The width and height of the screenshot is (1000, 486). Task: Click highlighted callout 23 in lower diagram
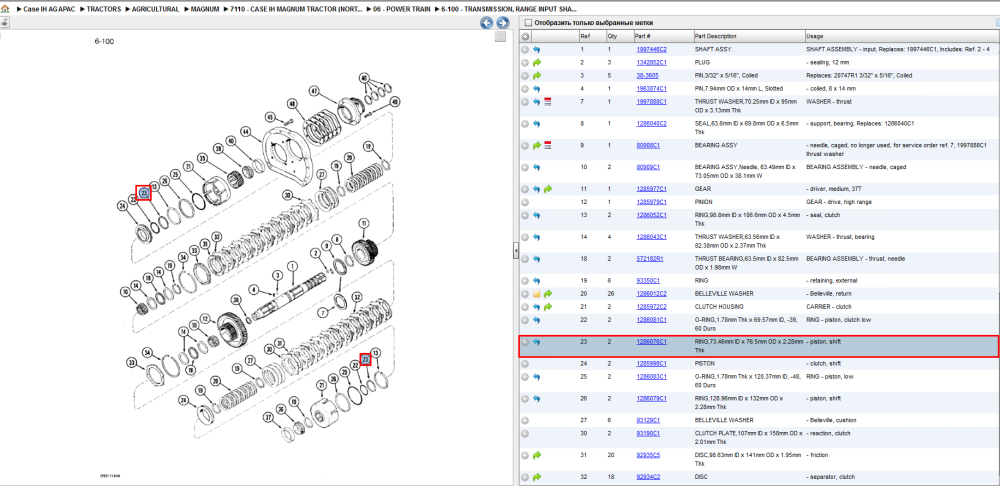365,360
